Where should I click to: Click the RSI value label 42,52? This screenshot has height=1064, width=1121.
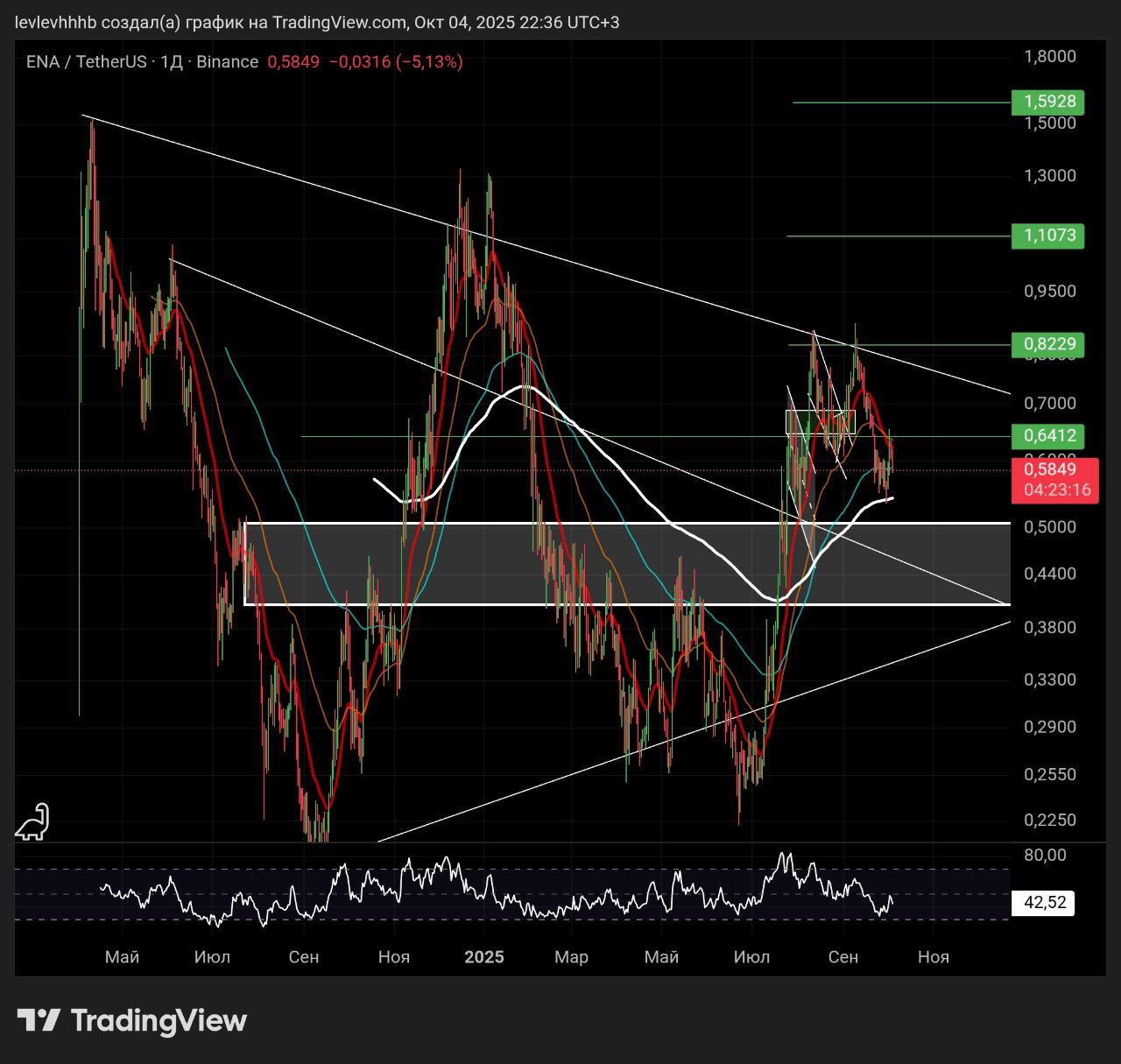1044,902
